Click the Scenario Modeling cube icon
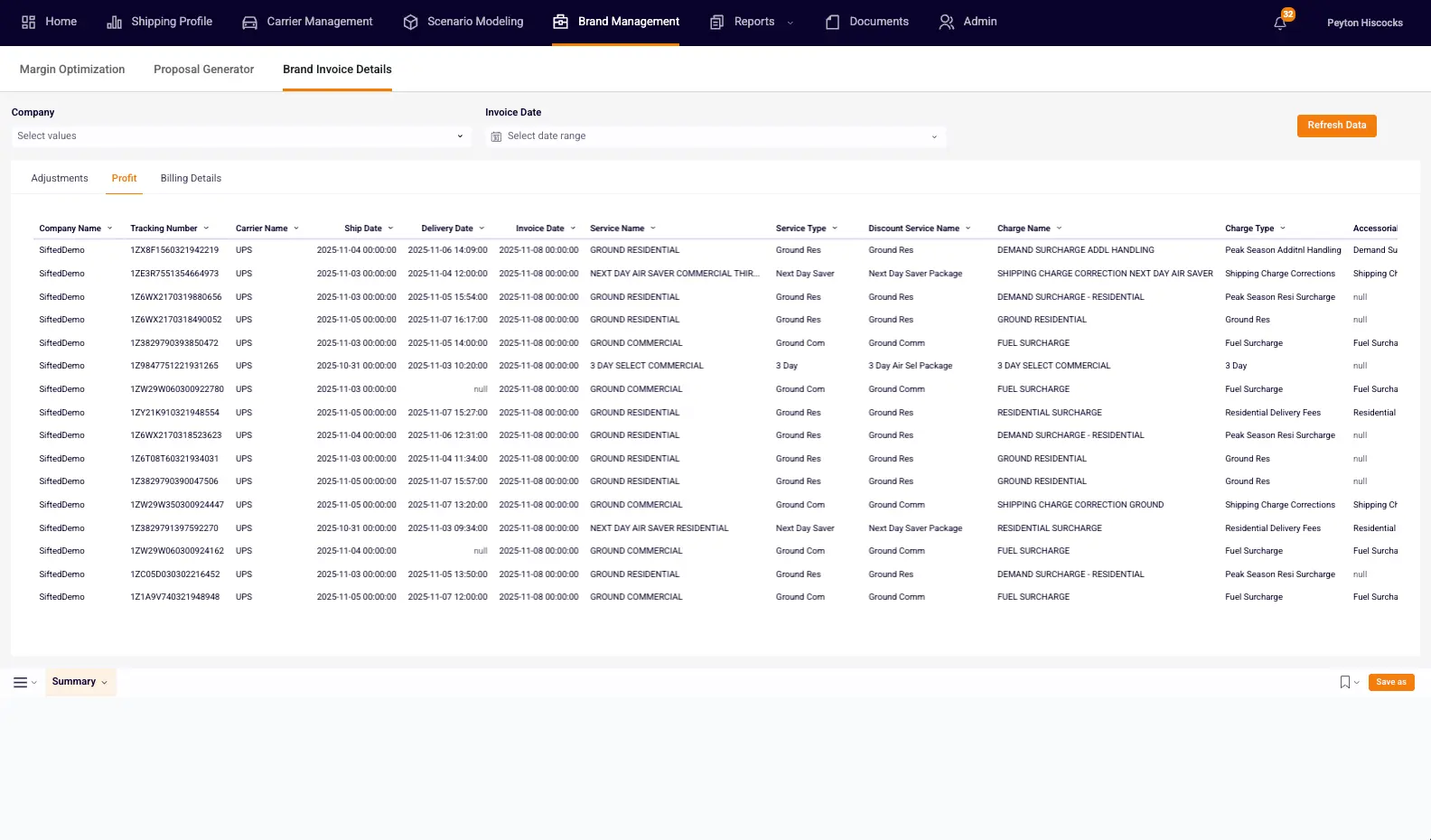 pos(410,22)
